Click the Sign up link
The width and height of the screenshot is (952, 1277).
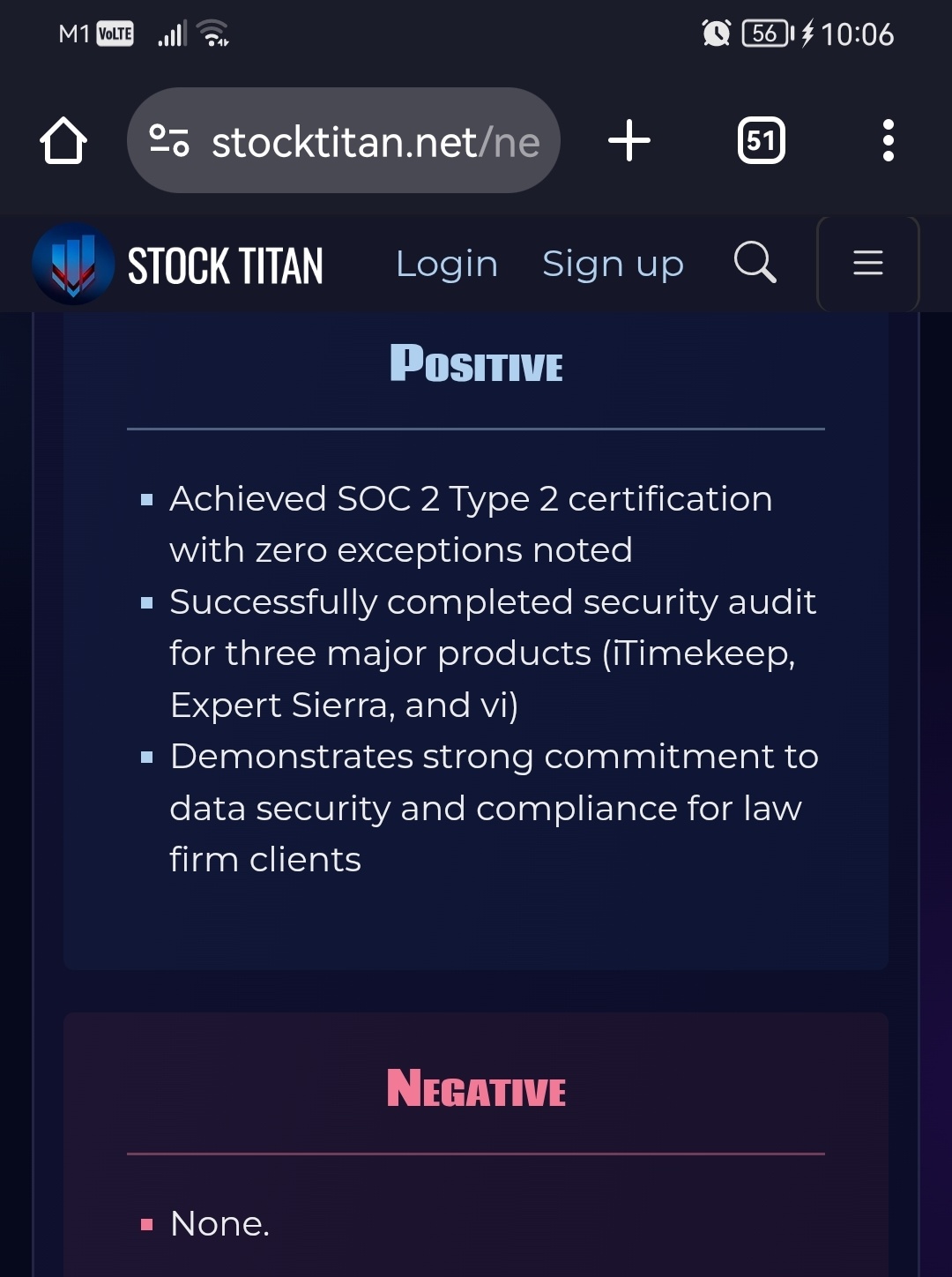point(613,264)
